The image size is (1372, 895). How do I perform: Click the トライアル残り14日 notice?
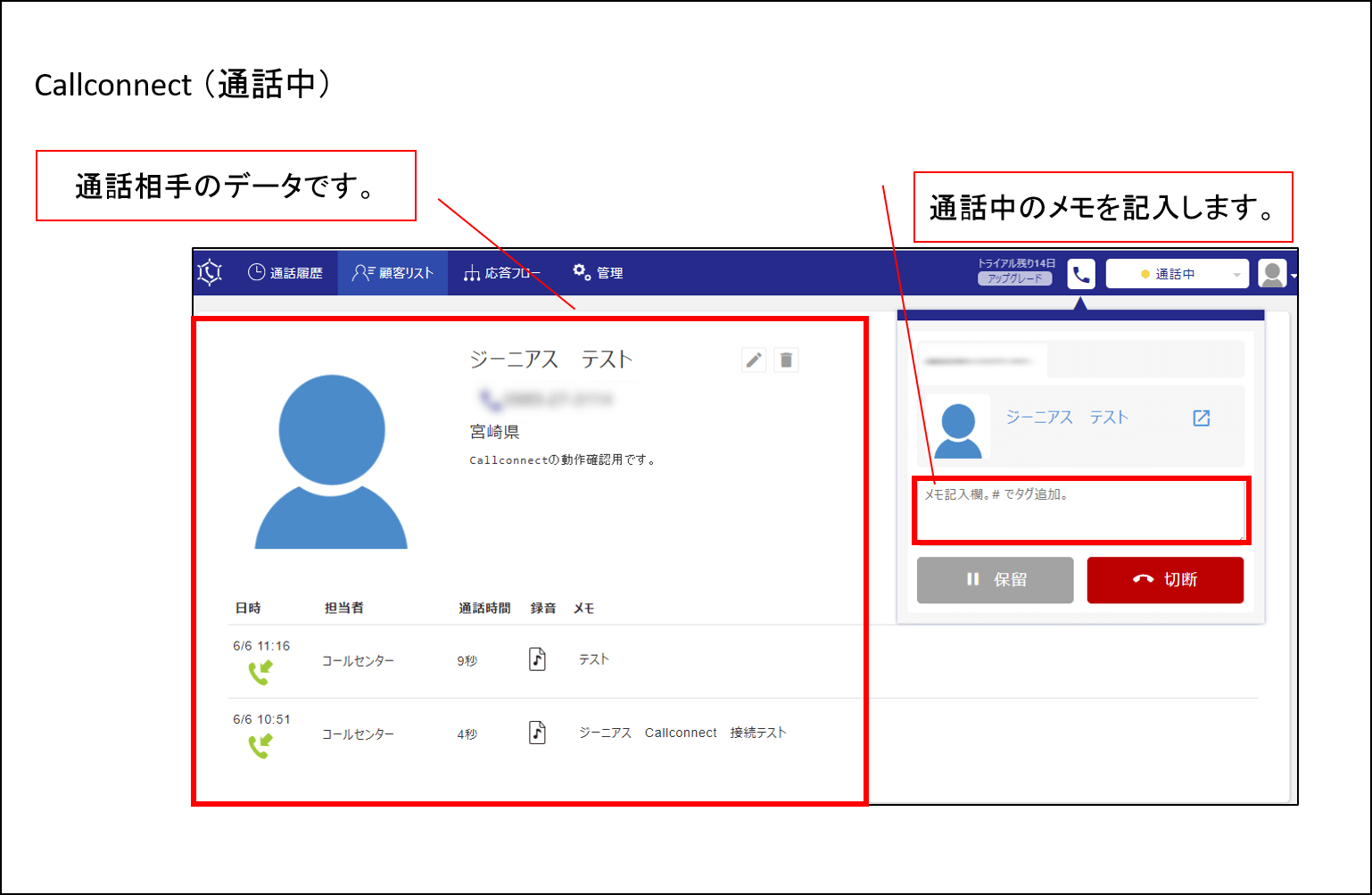[1016, 263]
